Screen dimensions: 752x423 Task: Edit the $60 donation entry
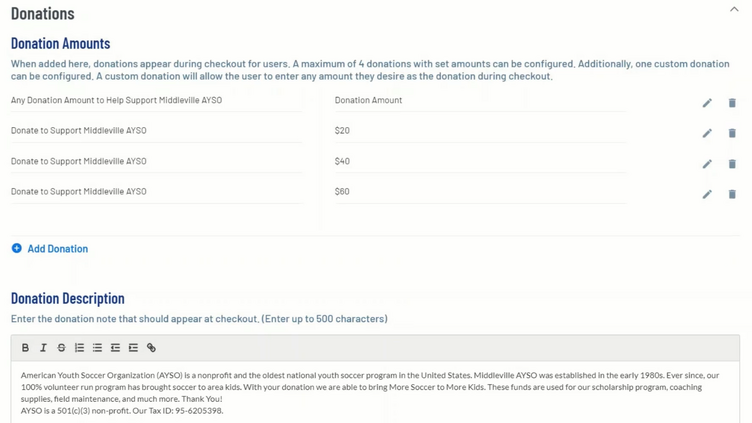(707, 194)
